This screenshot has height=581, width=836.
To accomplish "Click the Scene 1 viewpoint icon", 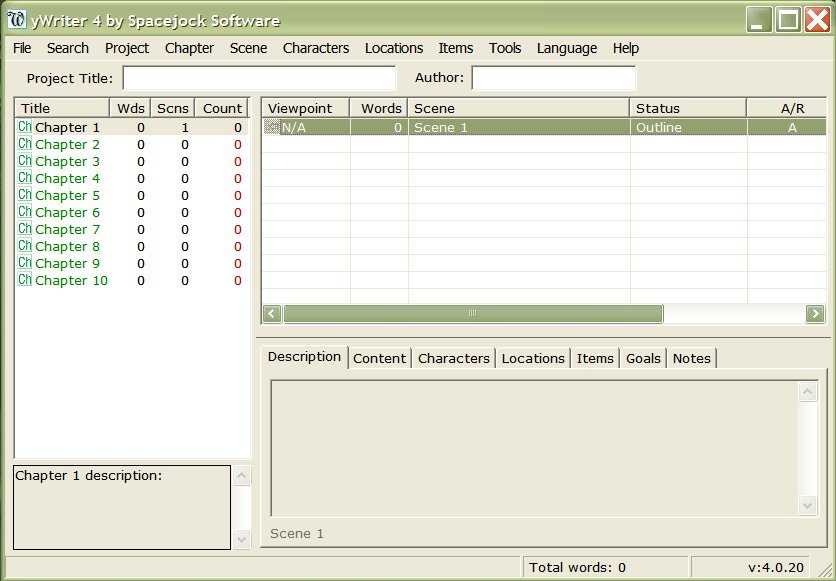I will coord(272,128).
